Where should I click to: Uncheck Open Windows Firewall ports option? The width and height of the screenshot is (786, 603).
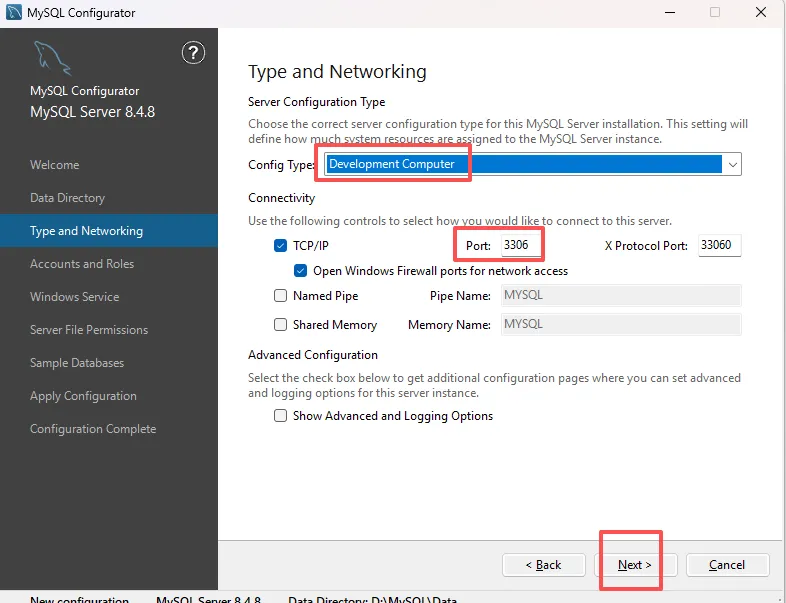coord(300,271)
